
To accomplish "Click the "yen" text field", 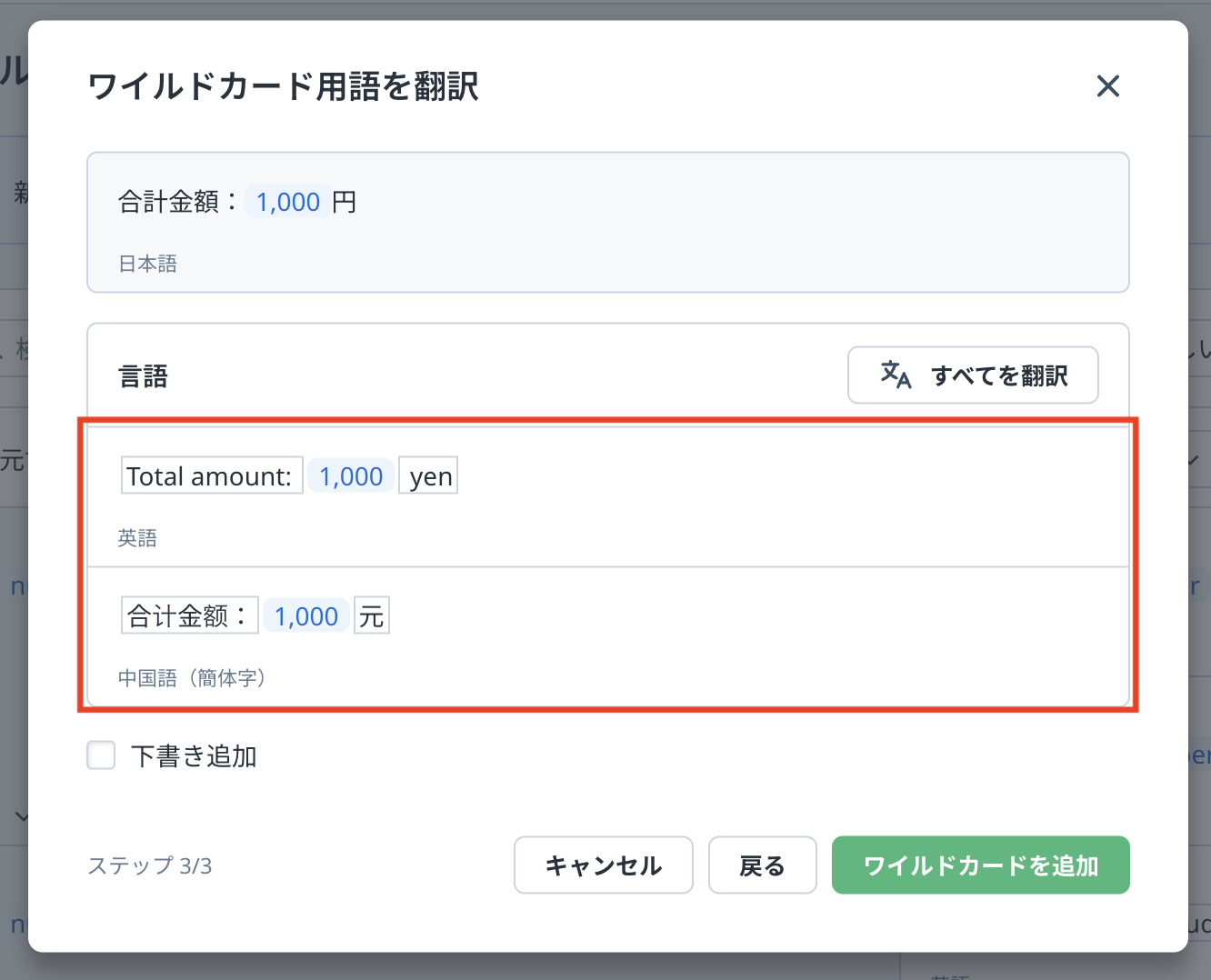I will pyautogui.click(x=429, y=476).
